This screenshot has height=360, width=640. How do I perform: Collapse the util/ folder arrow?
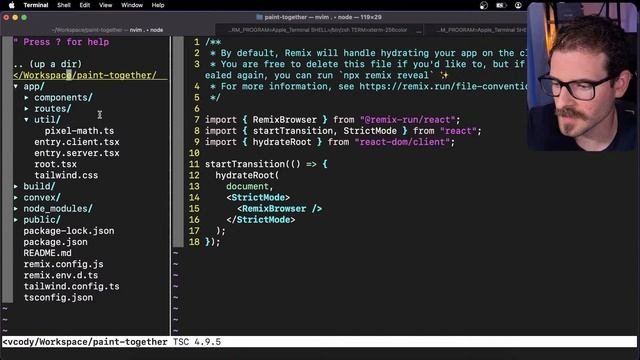27,120
